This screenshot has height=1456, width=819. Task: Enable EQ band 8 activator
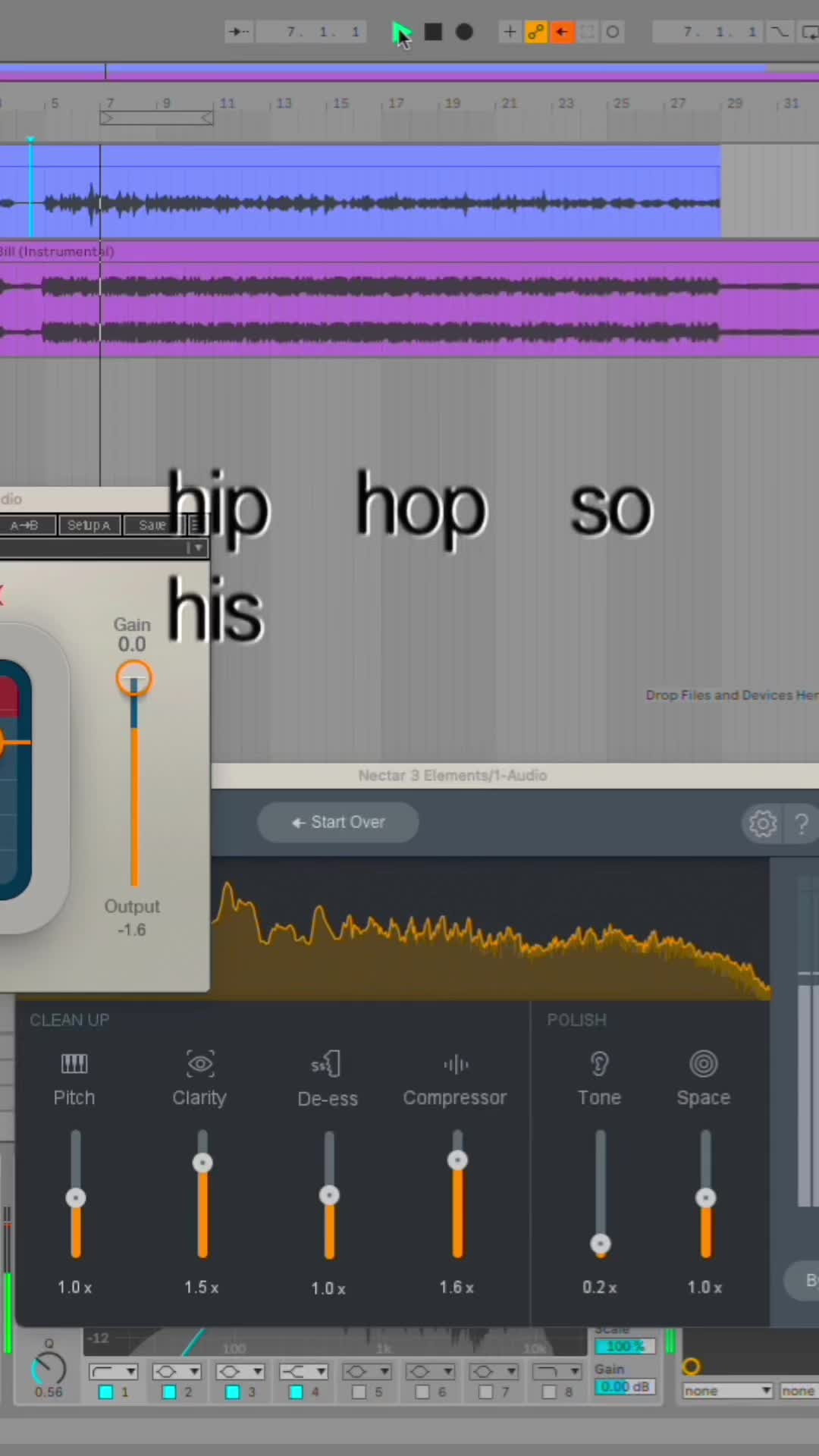[550, 1392]
